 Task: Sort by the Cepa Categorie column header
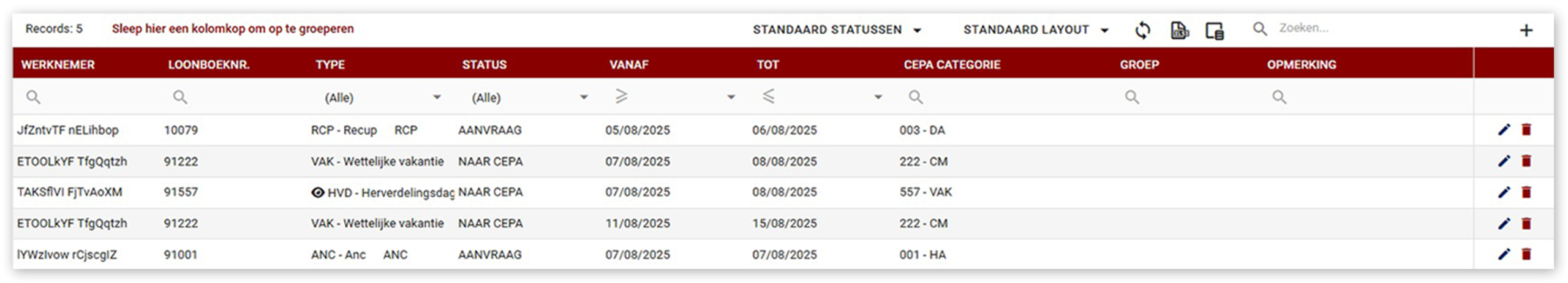[x=952, y=65]
